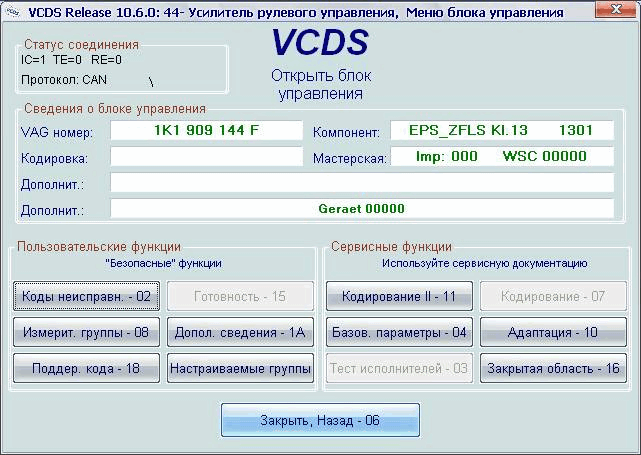641x455 pixels.
Task: Open Поддер. кода - 18
Action: point(86,368)
